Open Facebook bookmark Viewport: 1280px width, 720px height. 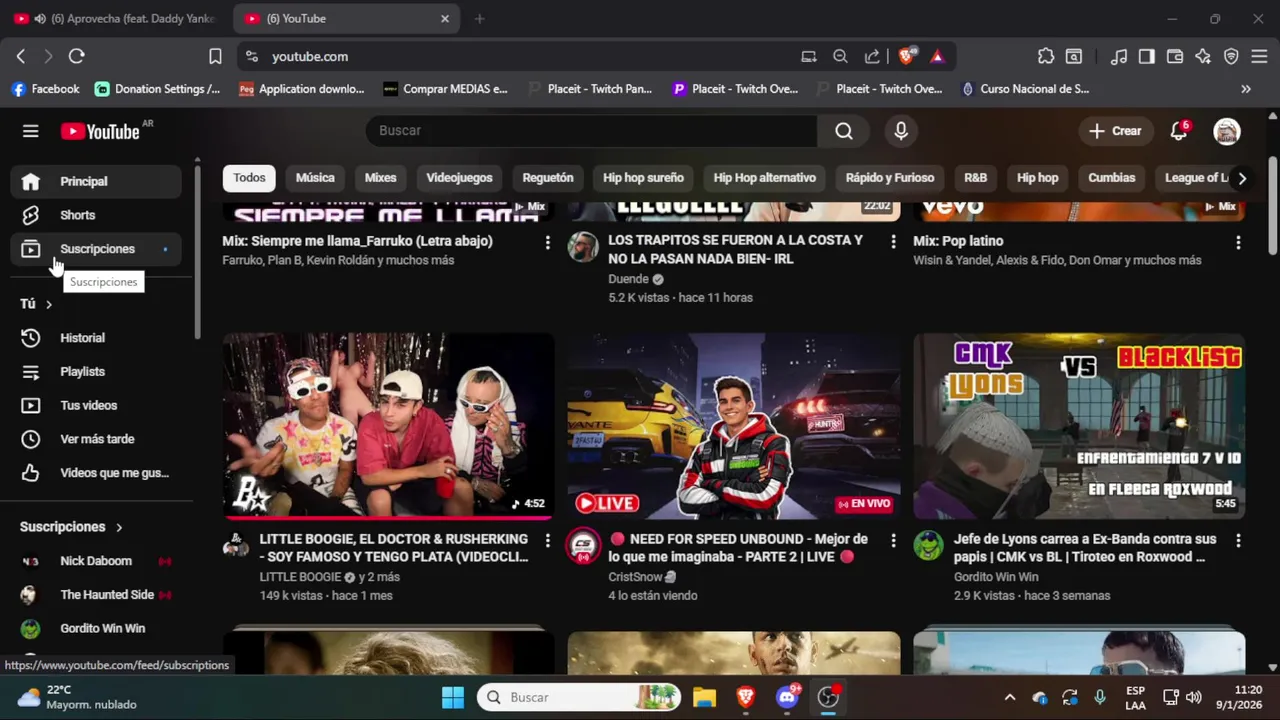pyautogui.click(x=45, y=89)
